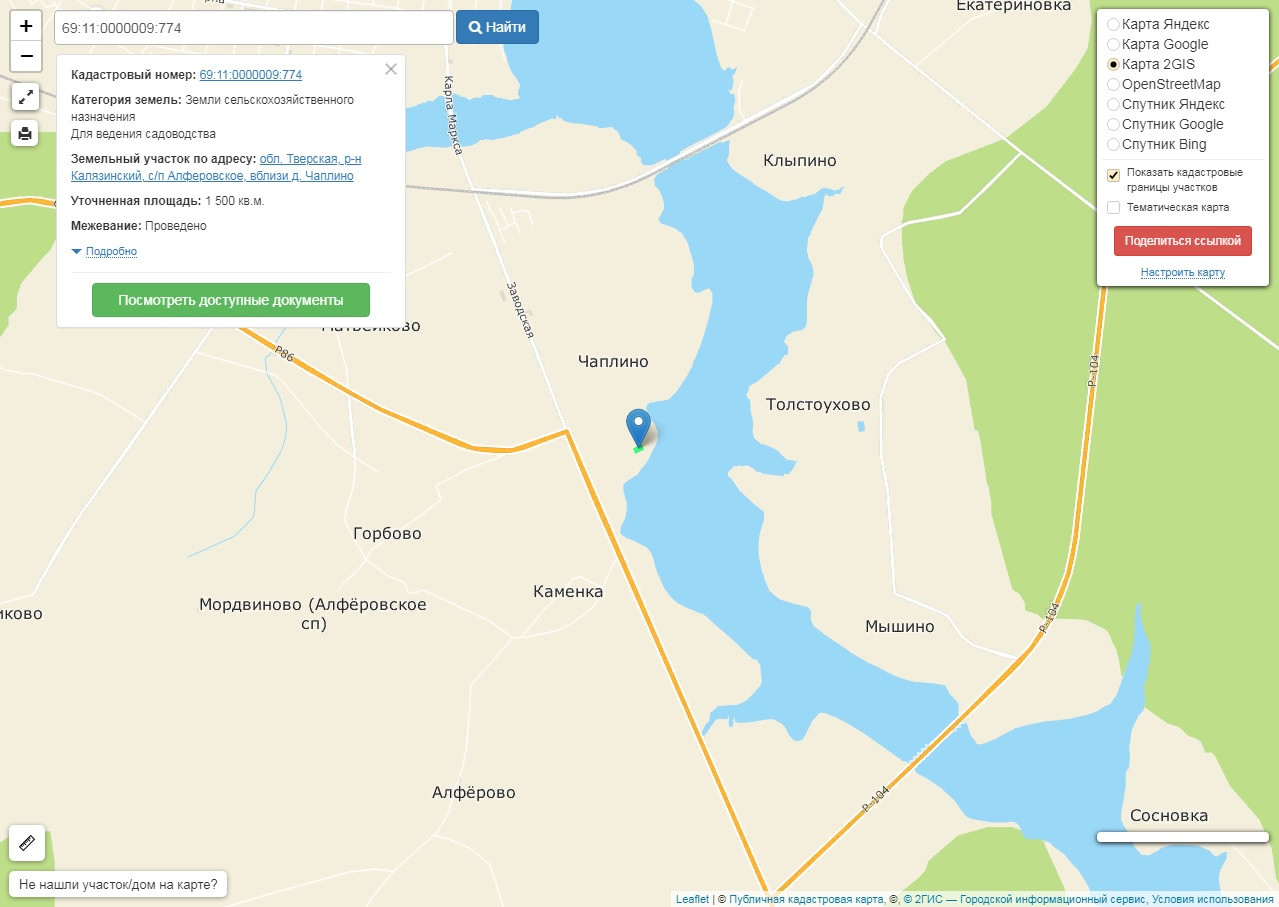
Task: Uncheck Показать кадастровые границы участков
Action: (1113, 175)
